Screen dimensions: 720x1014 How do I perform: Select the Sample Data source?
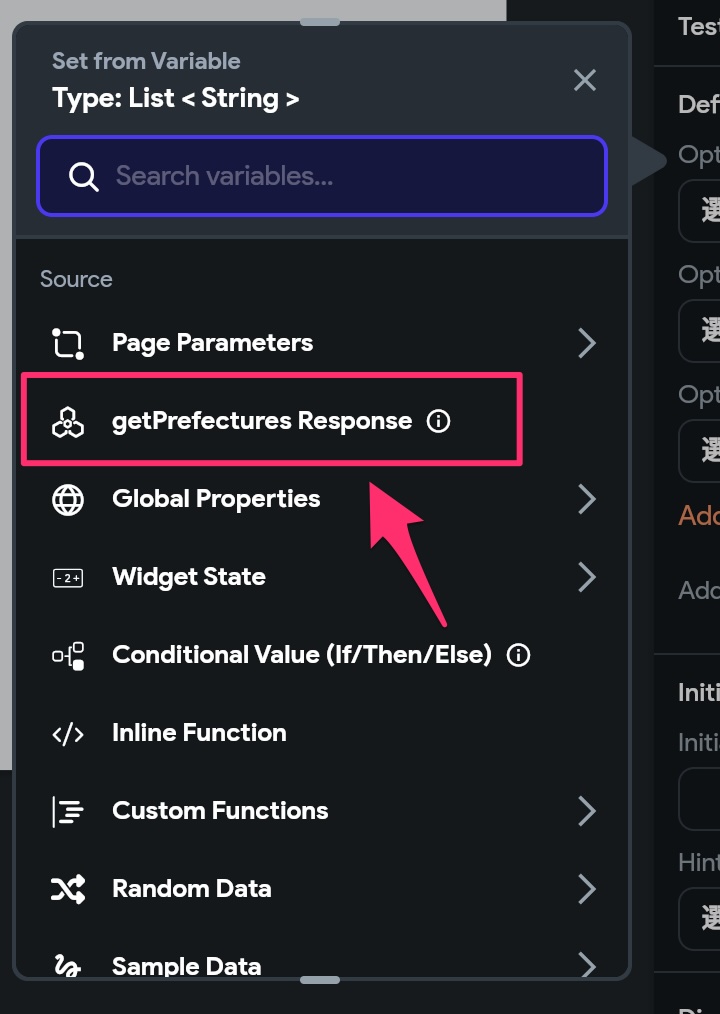click(186, 966)
